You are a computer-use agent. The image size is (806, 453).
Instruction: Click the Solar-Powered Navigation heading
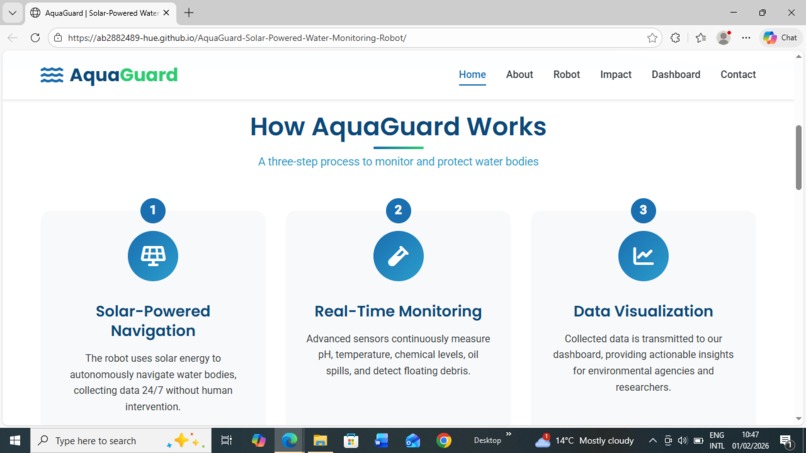(x=153, y=321)
